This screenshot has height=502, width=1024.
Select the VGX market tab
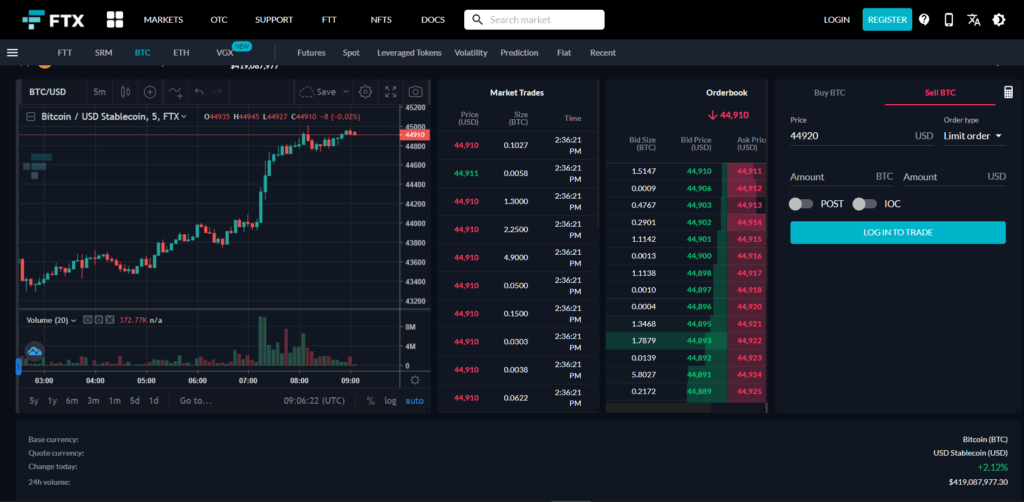click(x=225, y=52)
